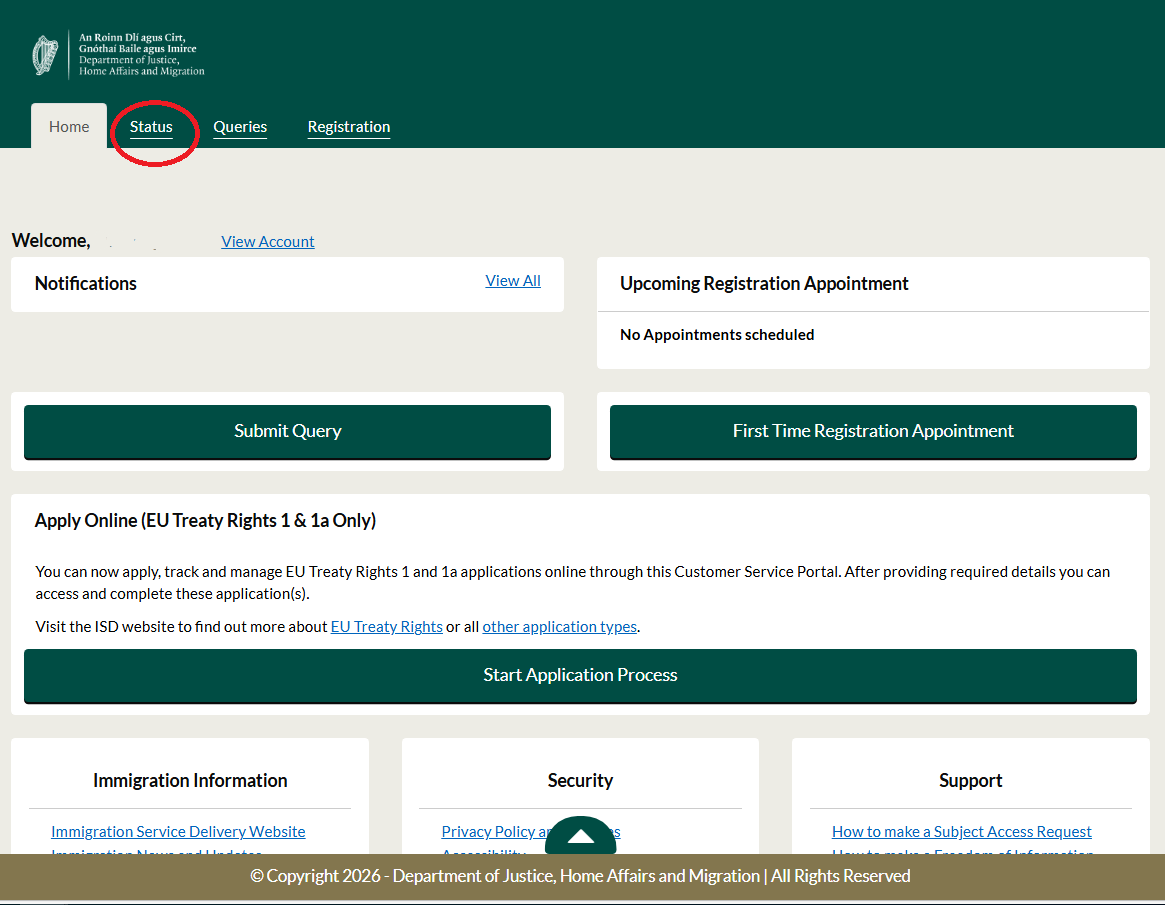Click the copyright footer text
This screenshot has width=1165, height=905.
(x=580, y=877)
